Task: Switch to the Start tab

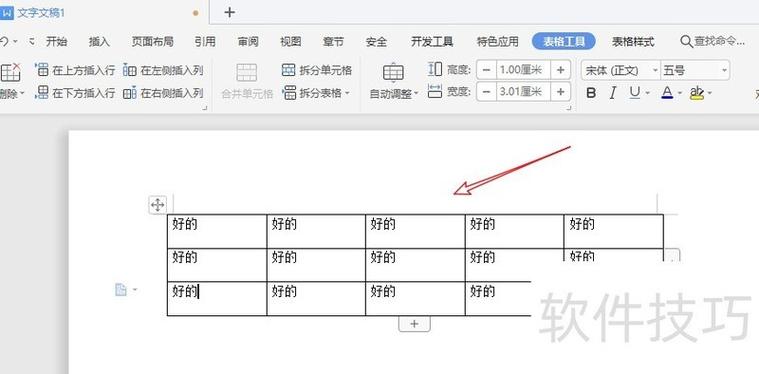Action: pyautogui.click(x=57, y=42)
